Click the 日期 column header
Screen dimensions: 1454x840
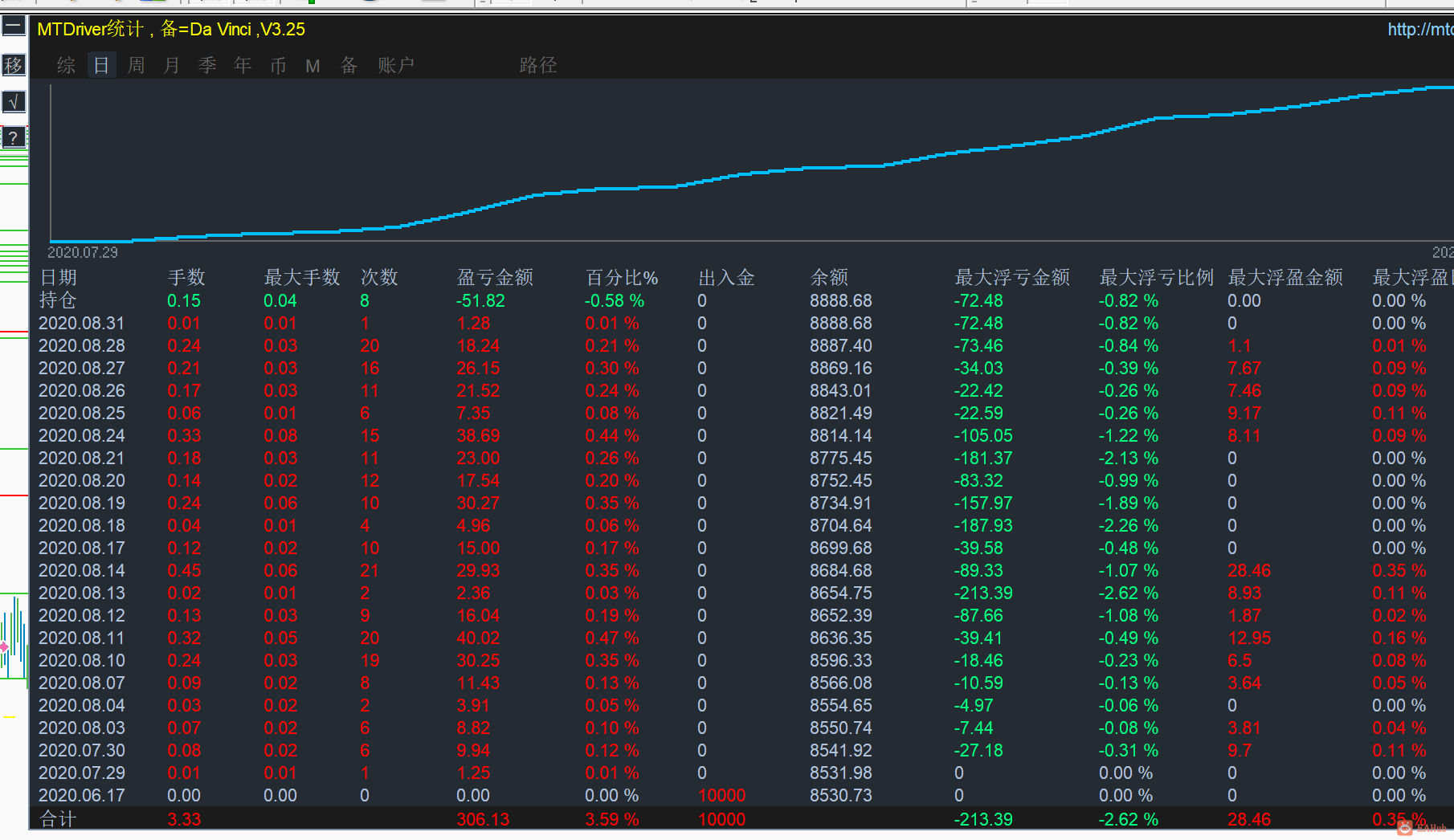(x=59, y=278)
